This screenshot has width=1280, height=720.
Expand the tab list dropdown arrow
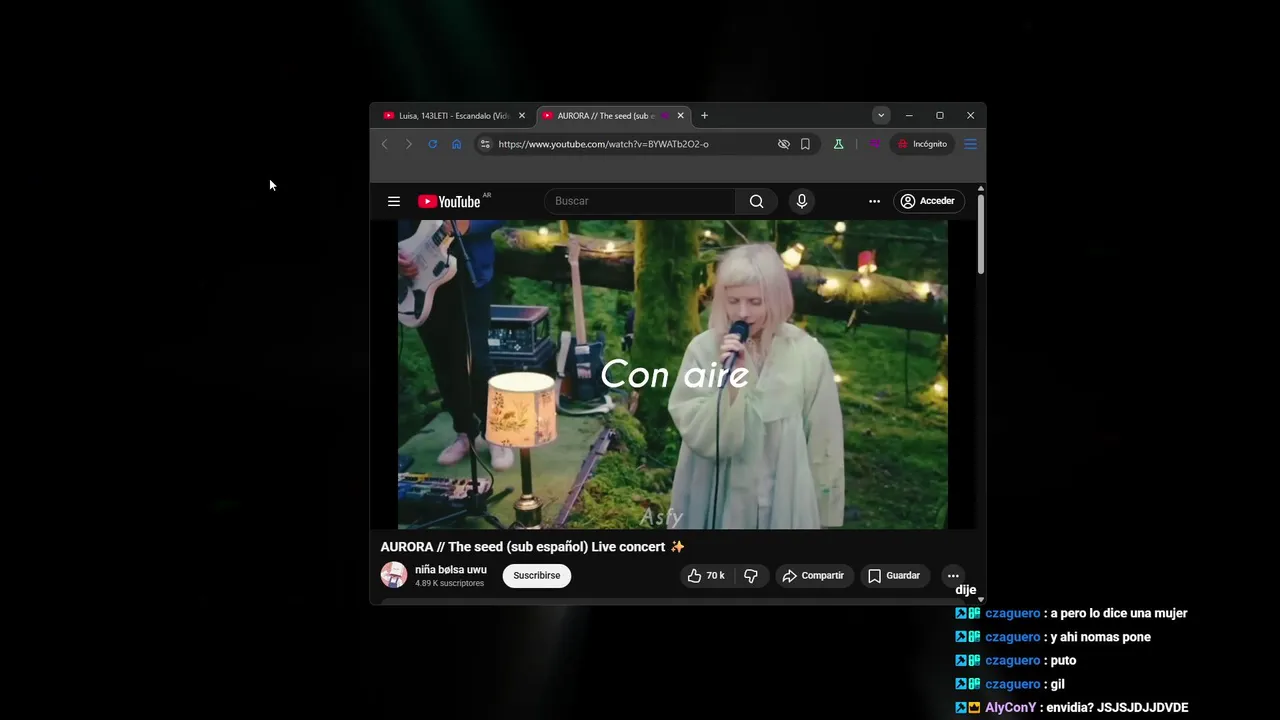tap(881, 116)
